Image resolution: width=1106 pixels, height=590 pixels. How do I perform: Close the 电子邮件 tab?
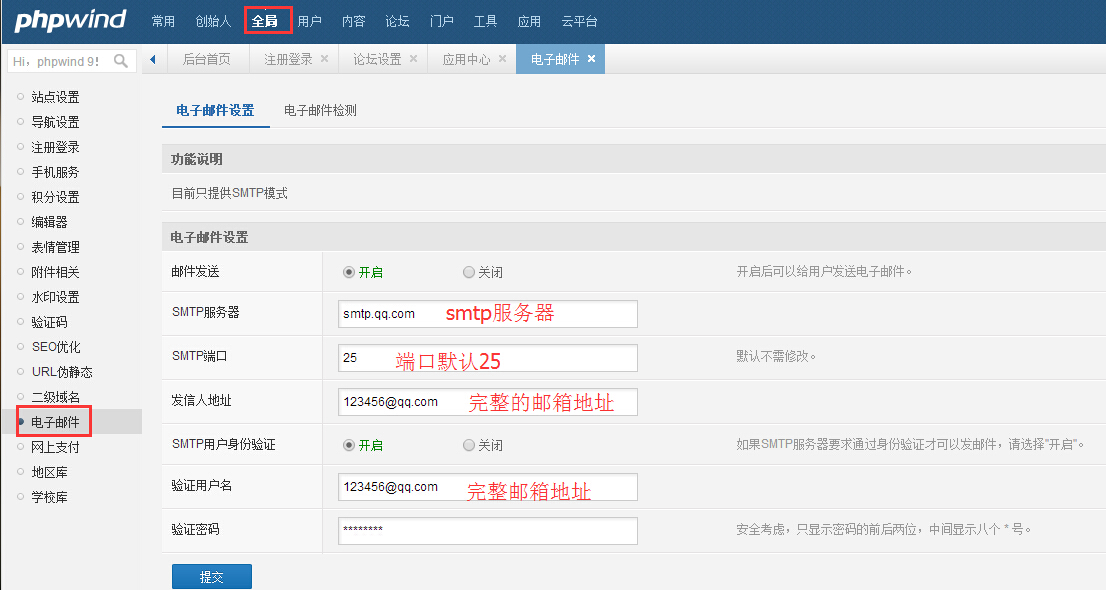tap(591, 59)
